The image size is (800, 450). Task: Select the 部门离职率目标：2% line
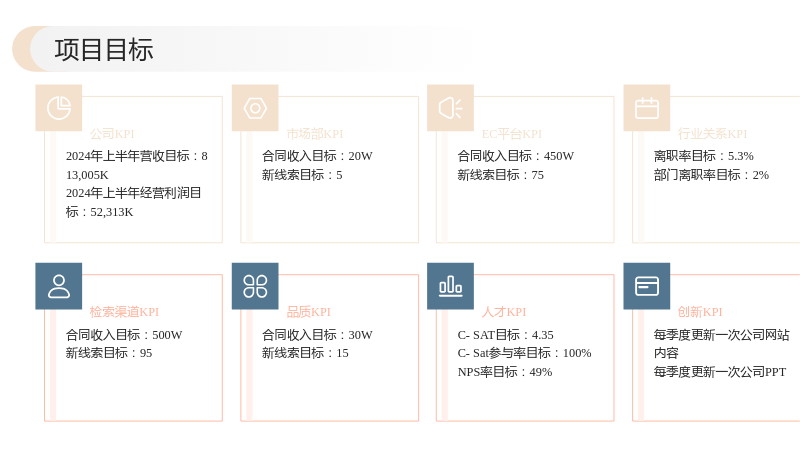(711, 175)
